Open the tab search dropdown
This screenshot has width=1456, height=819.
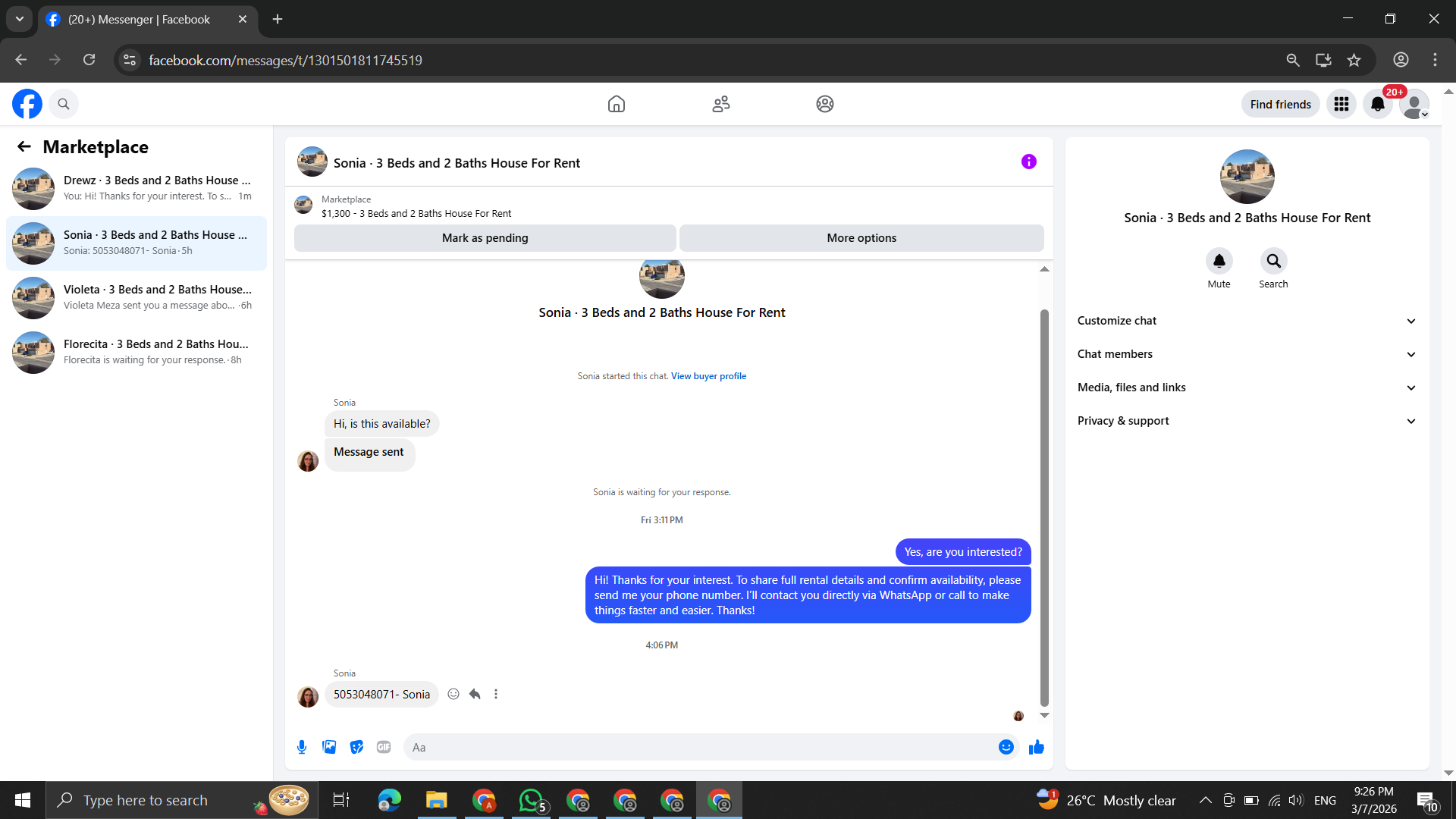coord(20,19)
